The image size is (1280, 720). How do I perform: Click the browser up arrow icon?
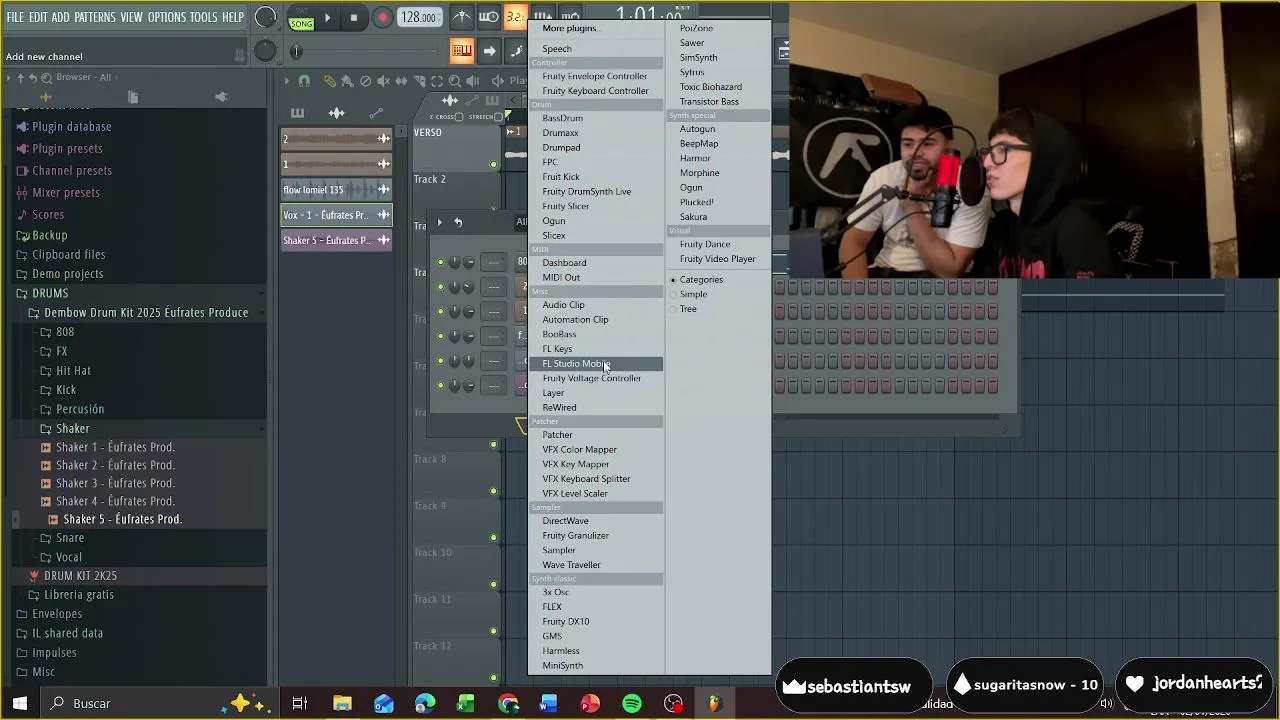tap(20, 78)
